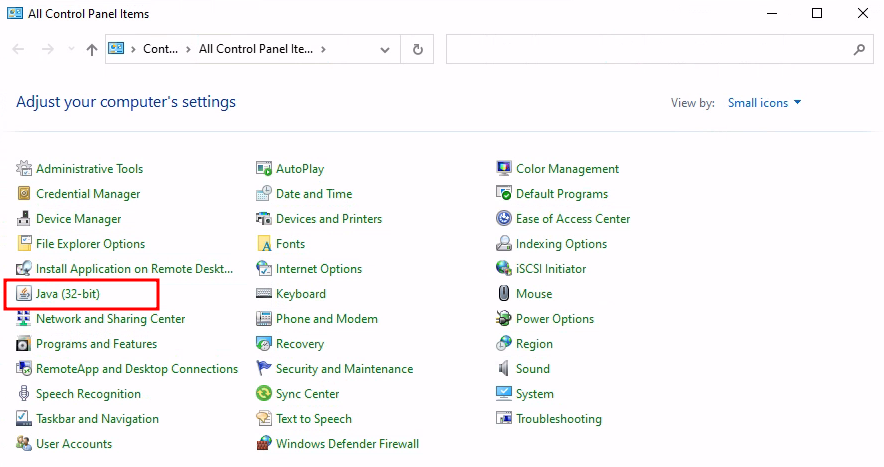The image size is (884, 467).
Task: Go up one level with Up arrow
Action: click(92, 49)
